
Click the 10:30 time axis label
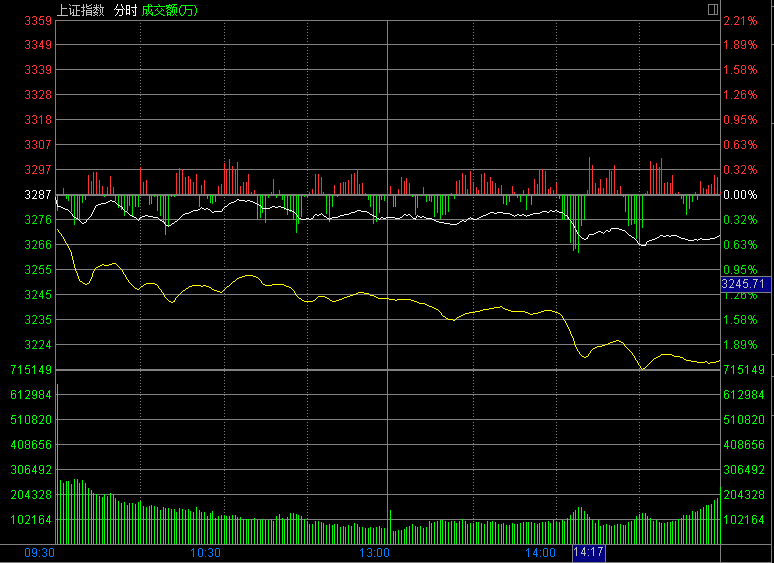pyautogui.click(x=205, y=553)
